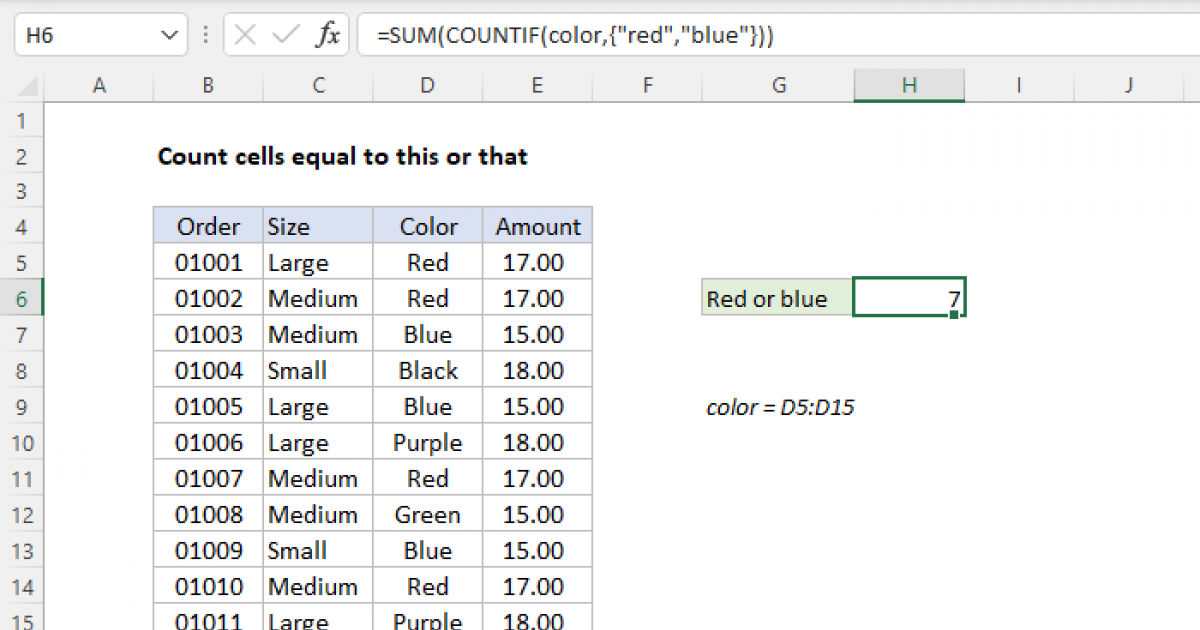Select column D header
The width and height of the screenshot is (1200, 630).
[x=427, y=86]
